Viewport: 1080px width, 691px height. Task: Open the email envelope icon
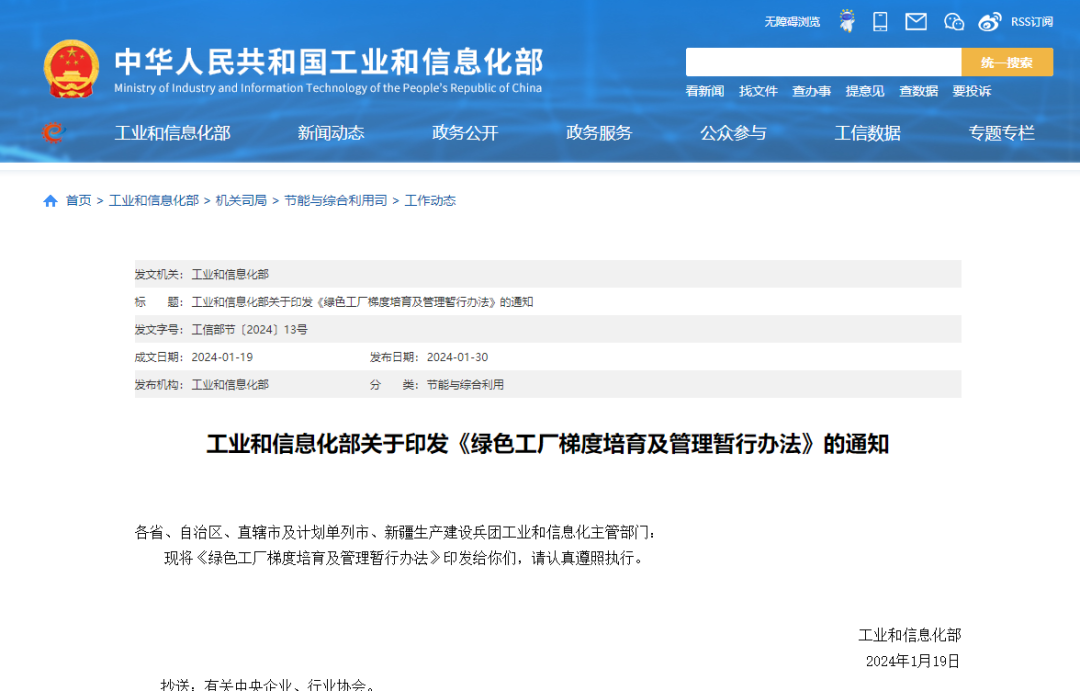(915, 21)
